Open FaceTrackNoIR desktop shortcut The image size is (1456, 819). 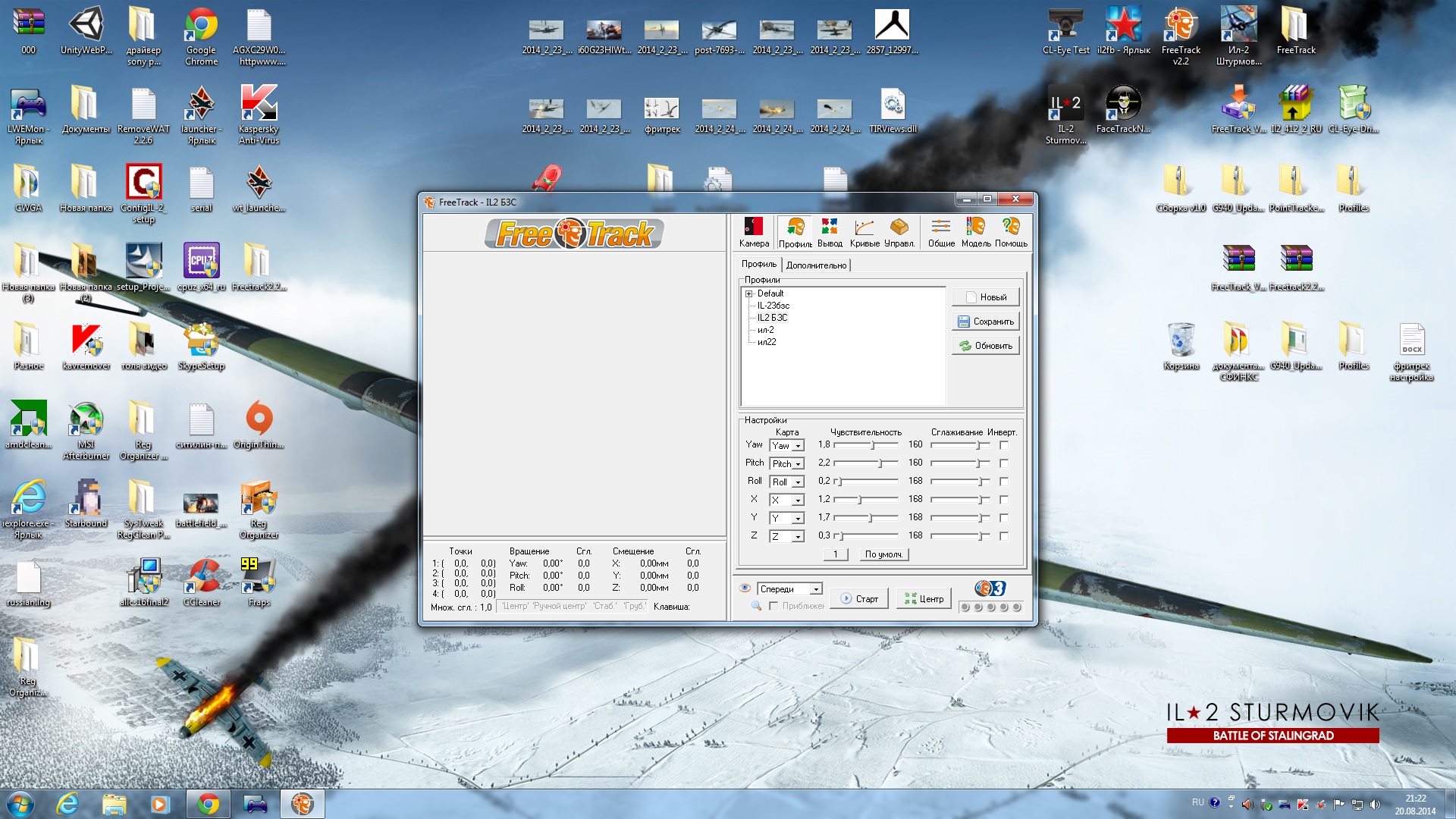point(1123,110)
